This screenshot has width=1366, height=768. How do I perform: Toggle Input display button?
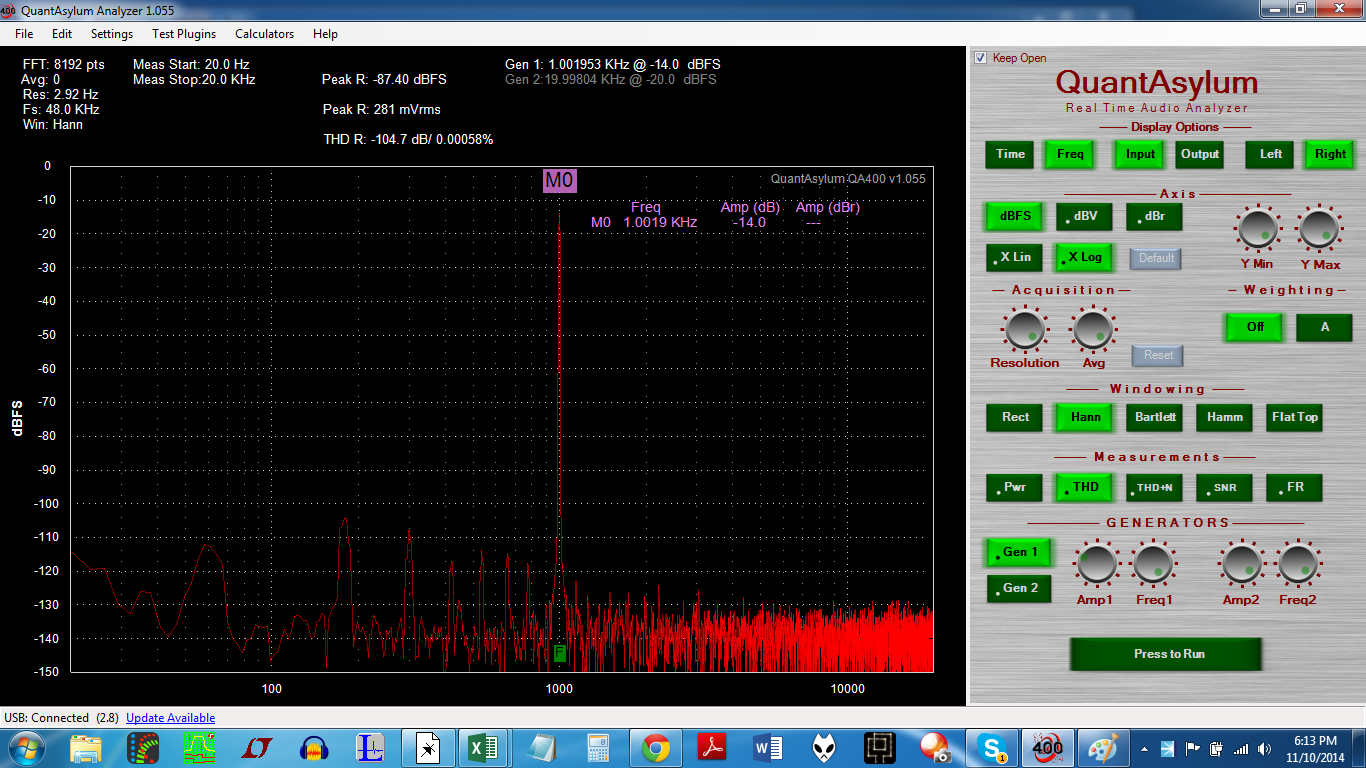pos(1140,154)
